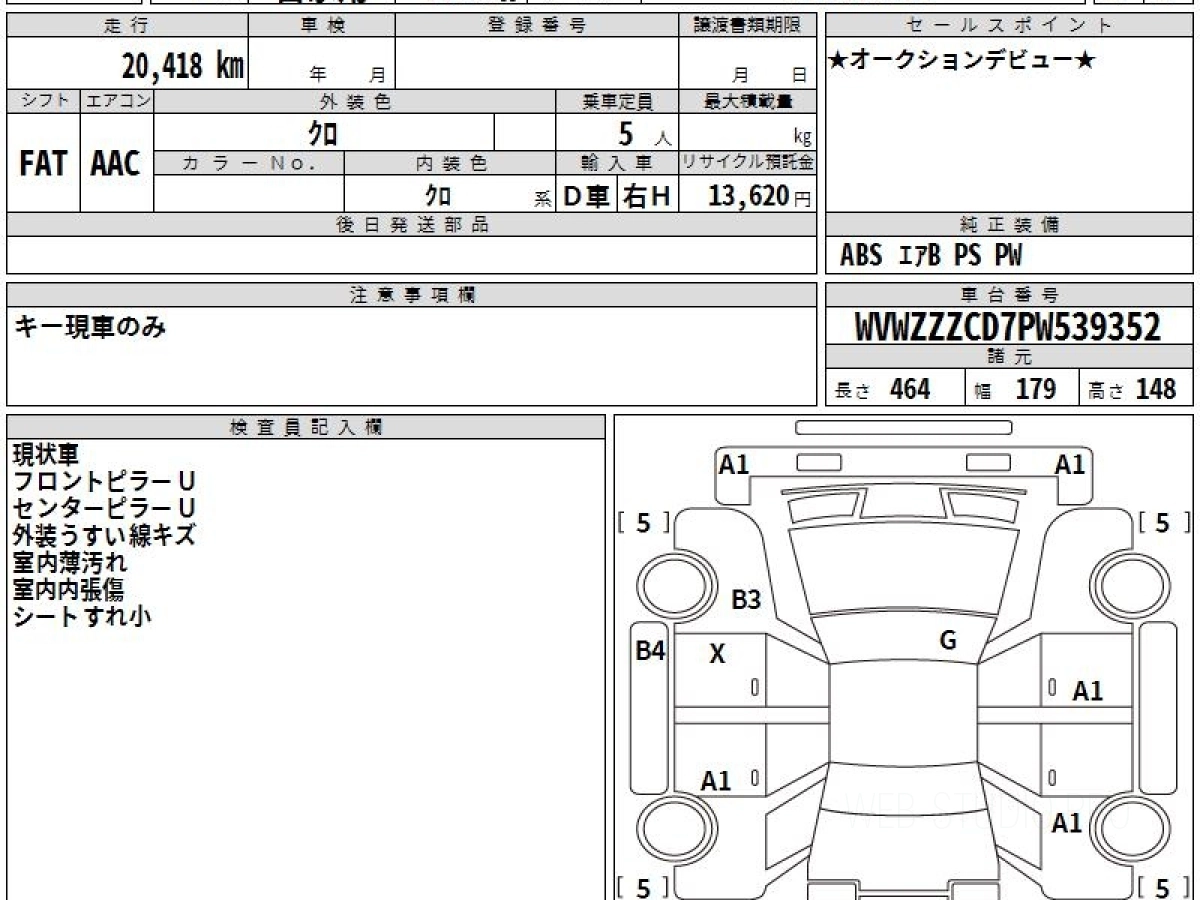Click the exterior color value クロ
This screenshot has height=900, width=1200.
[324, 132]
